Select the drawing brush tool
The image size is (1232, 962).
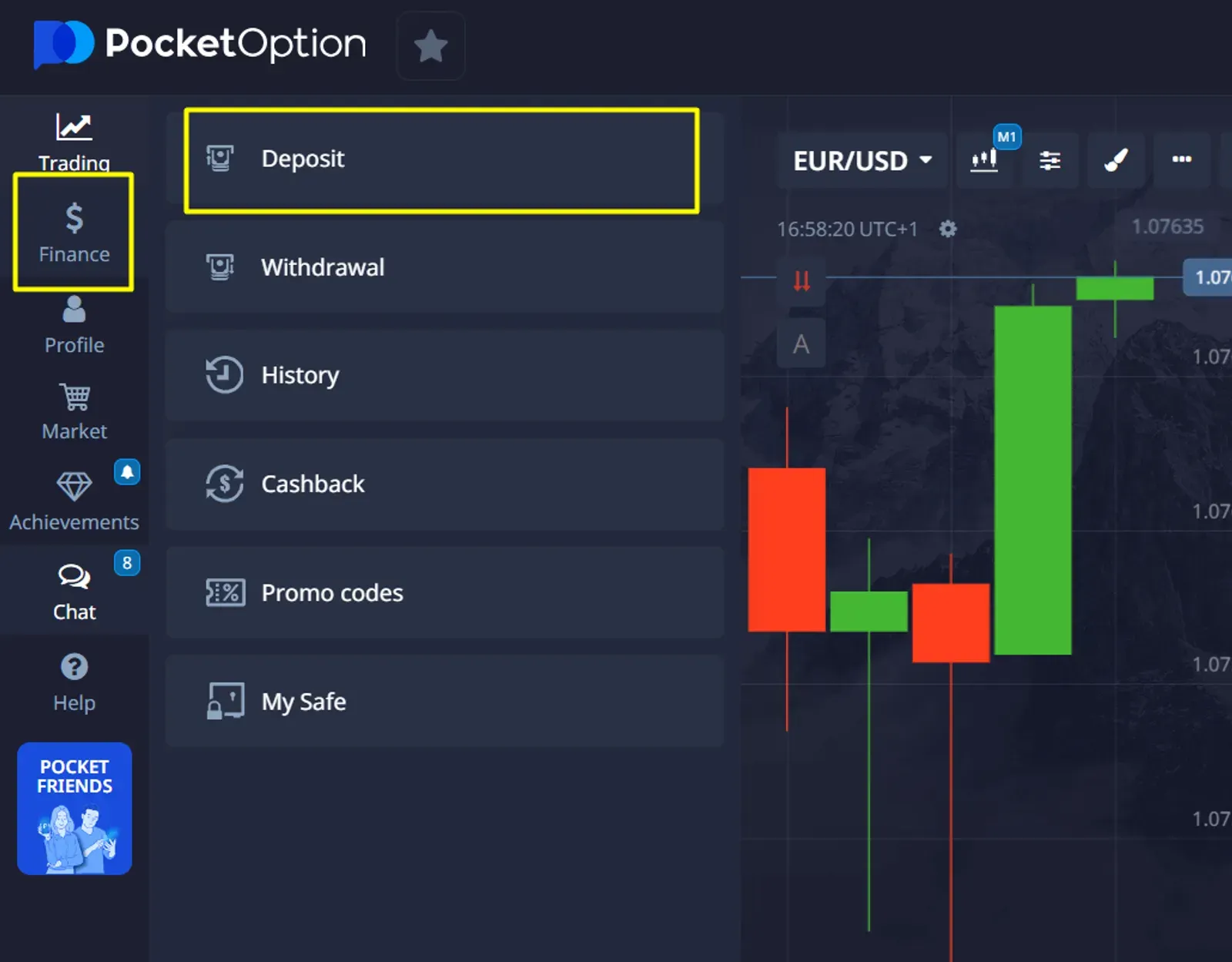[x=1116, y=159]
